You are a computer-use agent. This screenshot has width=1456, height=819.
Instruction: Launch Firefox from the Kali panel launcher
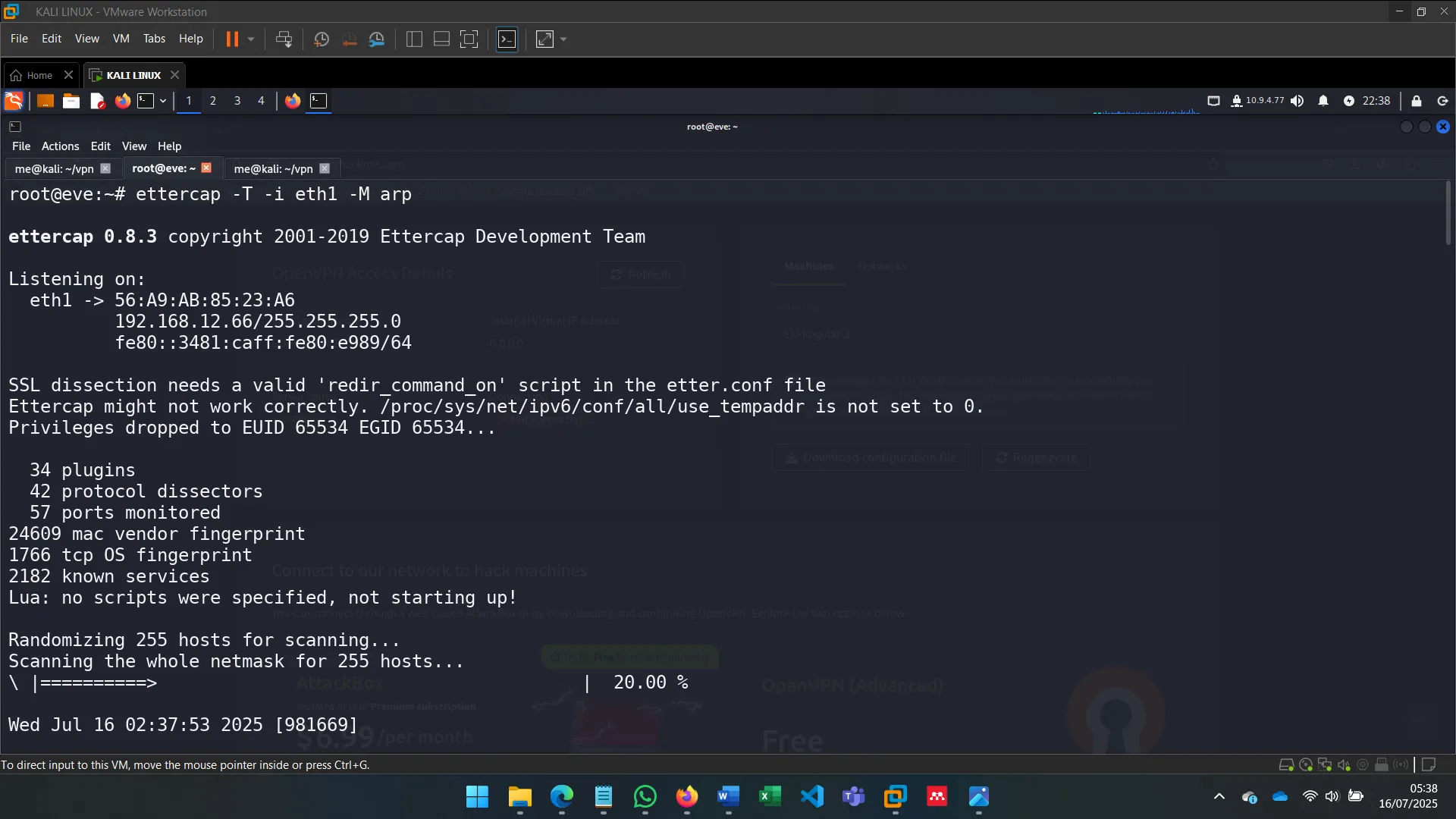pyautogui.click(x=122, y=101)
